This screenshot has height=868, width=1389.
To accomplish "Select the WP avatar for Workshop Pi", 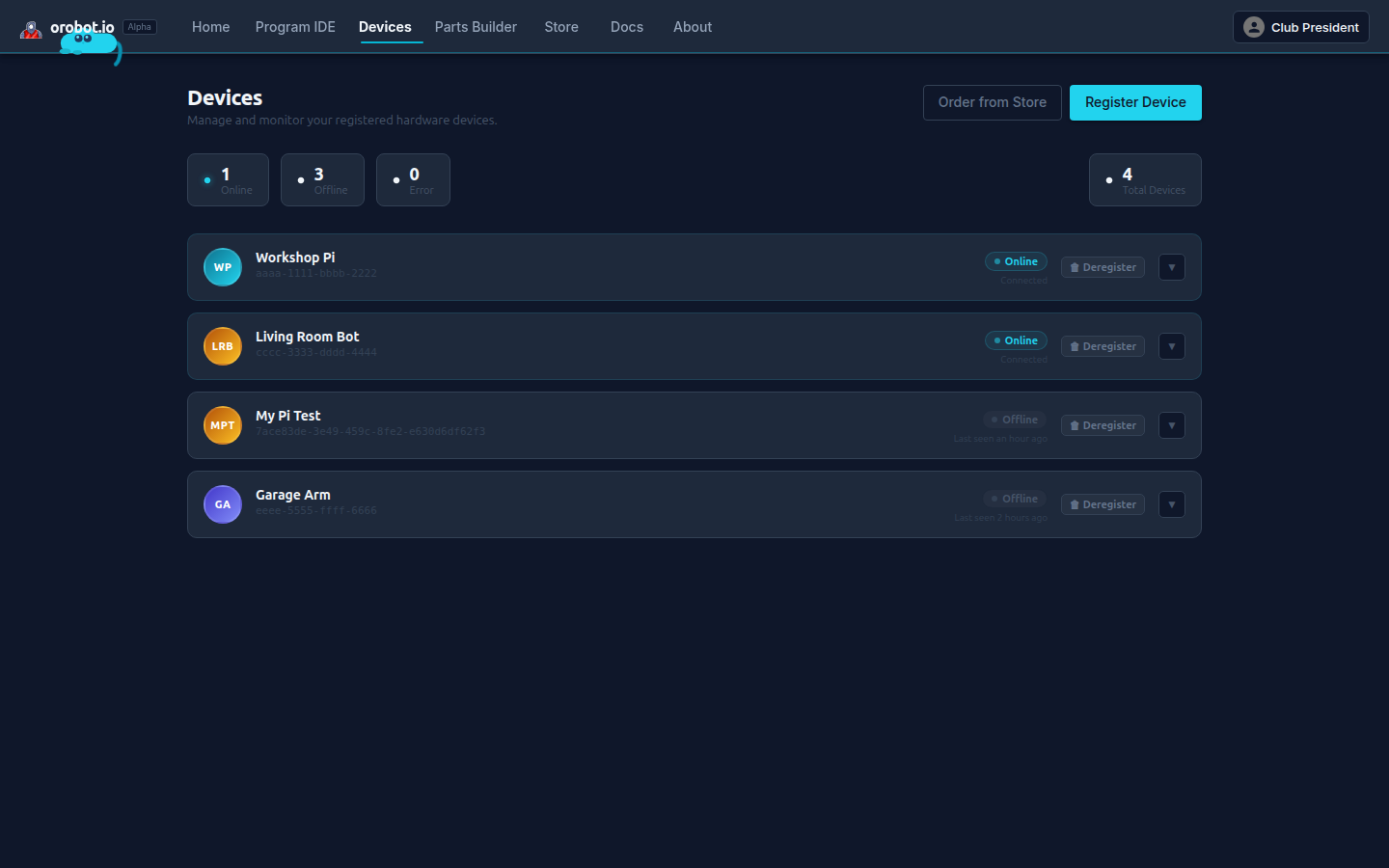I will 223,267.
